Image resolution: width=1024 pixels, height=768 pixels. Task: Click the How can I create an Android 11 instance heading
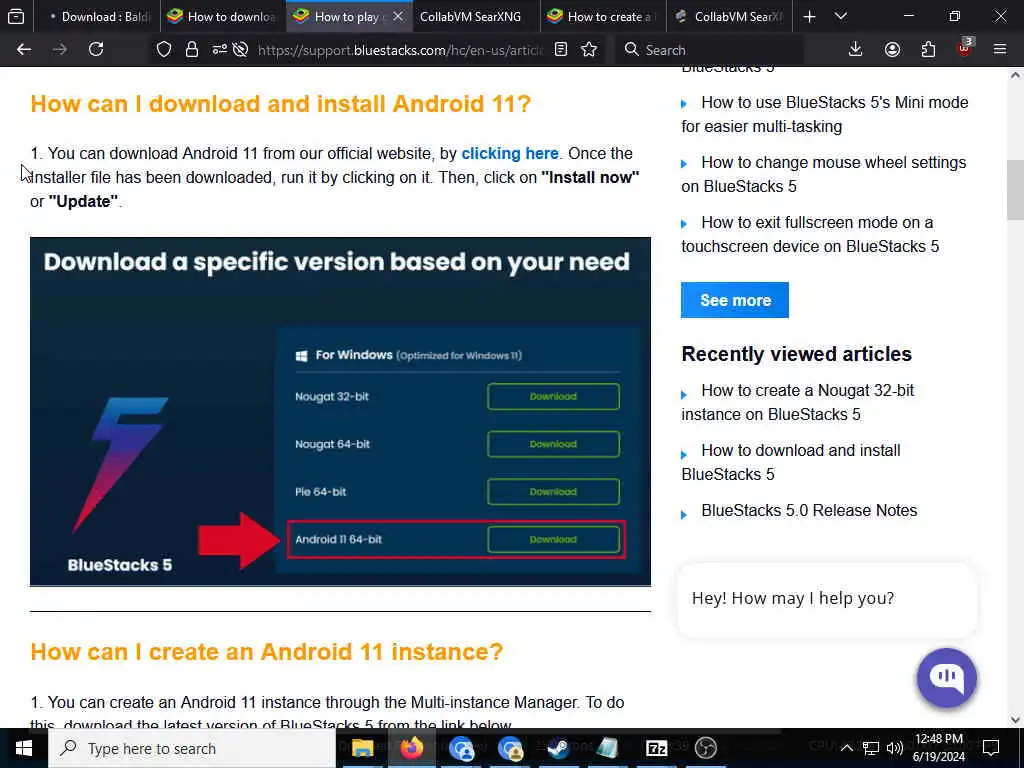(x=266, y=652)
